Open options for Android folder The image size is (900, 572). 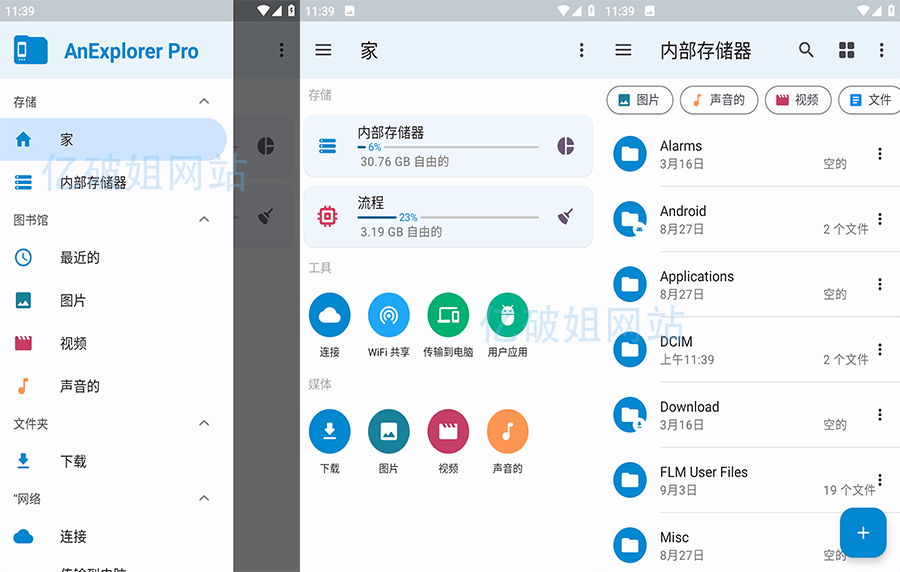(880, 219)
